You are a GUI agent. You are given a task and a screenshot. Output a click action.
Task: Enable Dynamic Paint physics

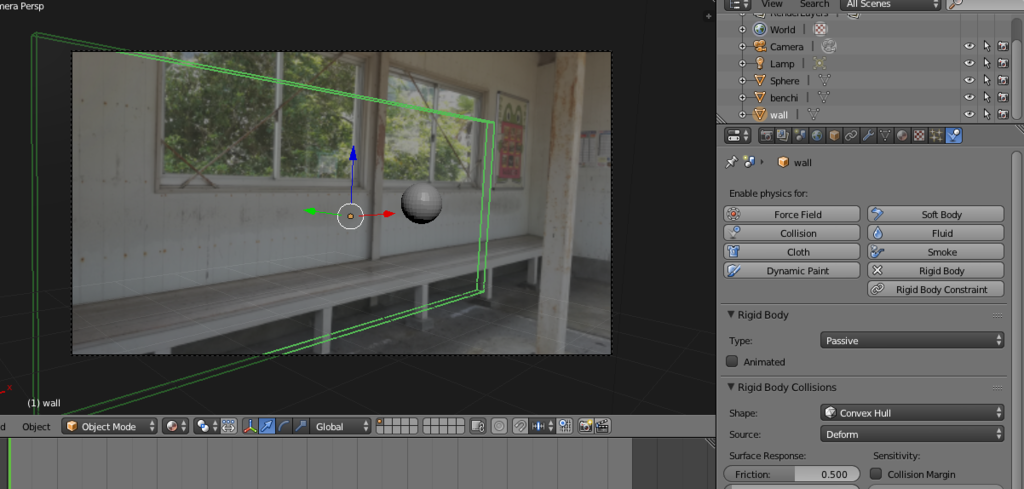point(792,270)
